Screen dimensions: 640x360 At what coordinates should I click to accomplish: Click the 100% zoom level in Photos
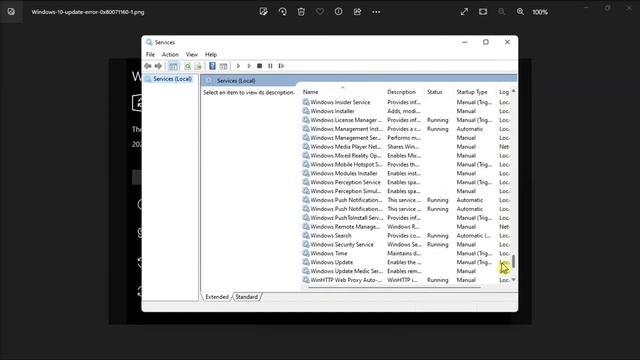tap(540, 12)
